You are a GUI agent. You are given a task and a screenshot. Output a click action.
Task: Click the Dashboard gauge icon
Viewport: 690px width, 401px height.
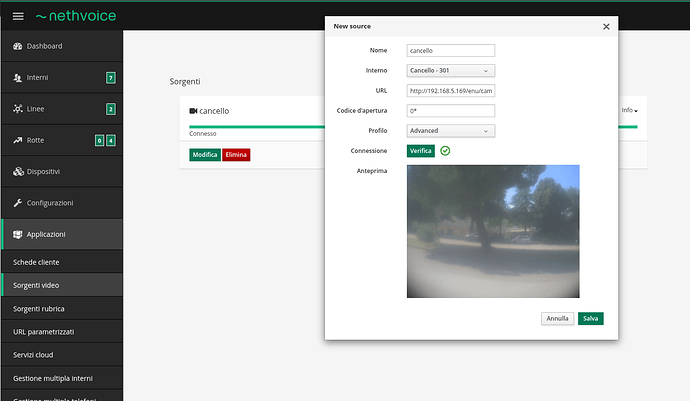point(18,46)
